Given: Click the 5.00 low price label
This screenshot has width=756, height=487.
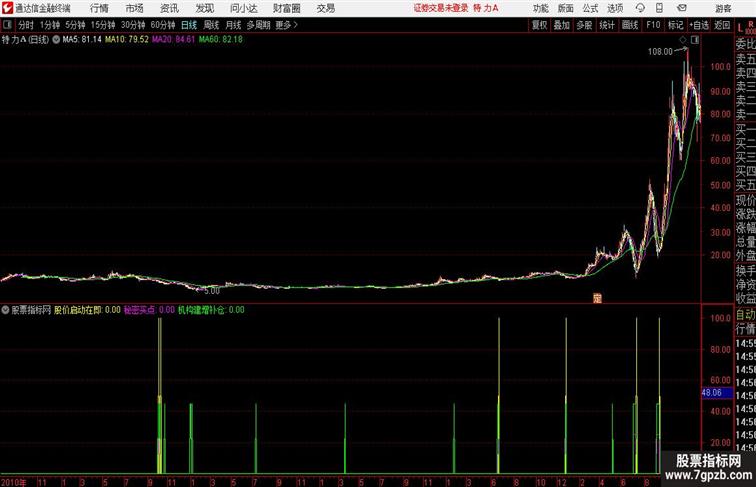Looking at the screenshot, I should (212, 291).
